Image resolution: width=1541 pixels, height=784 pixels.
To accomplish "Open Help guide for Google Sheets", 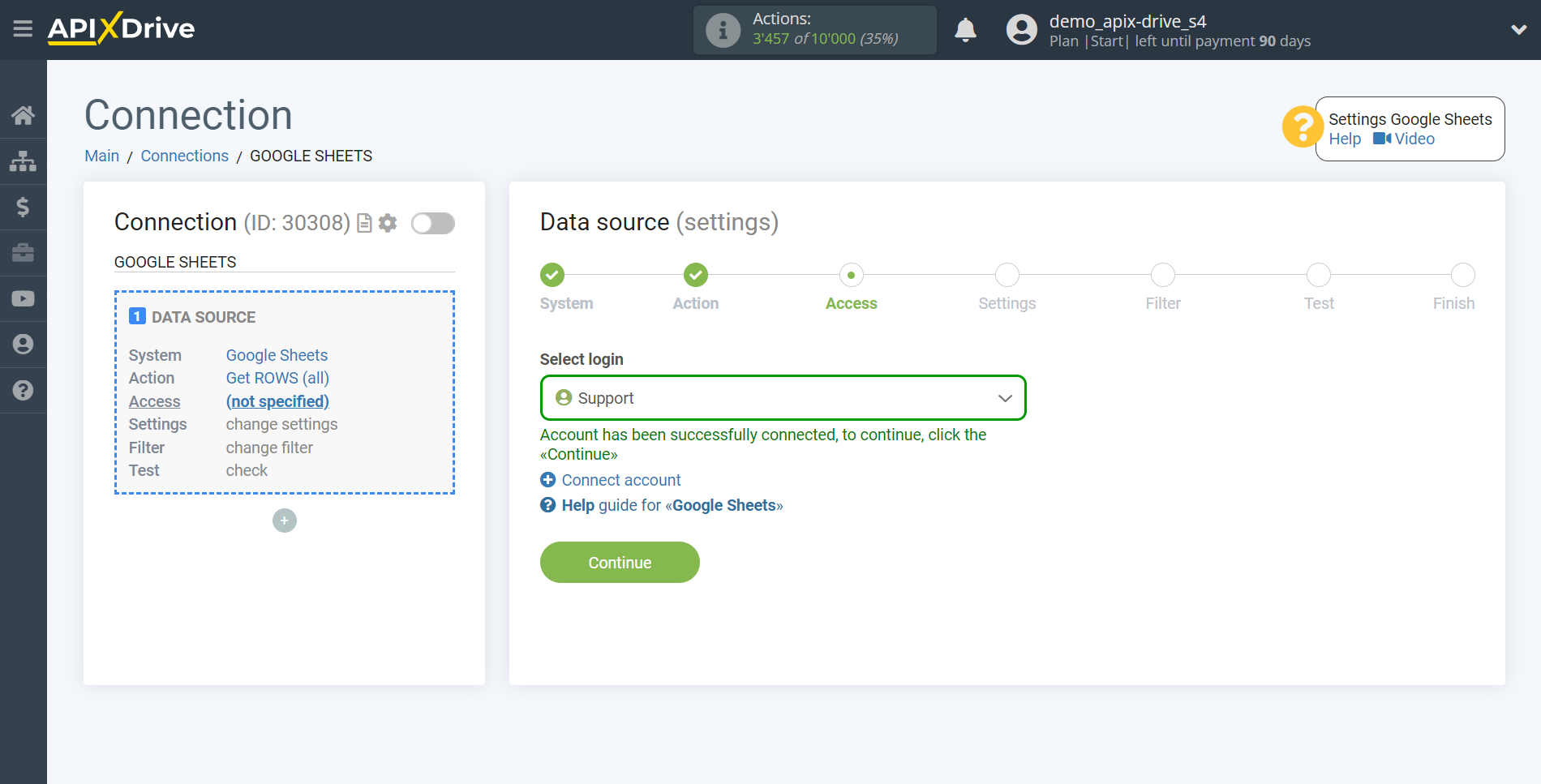I will (662, 505).
